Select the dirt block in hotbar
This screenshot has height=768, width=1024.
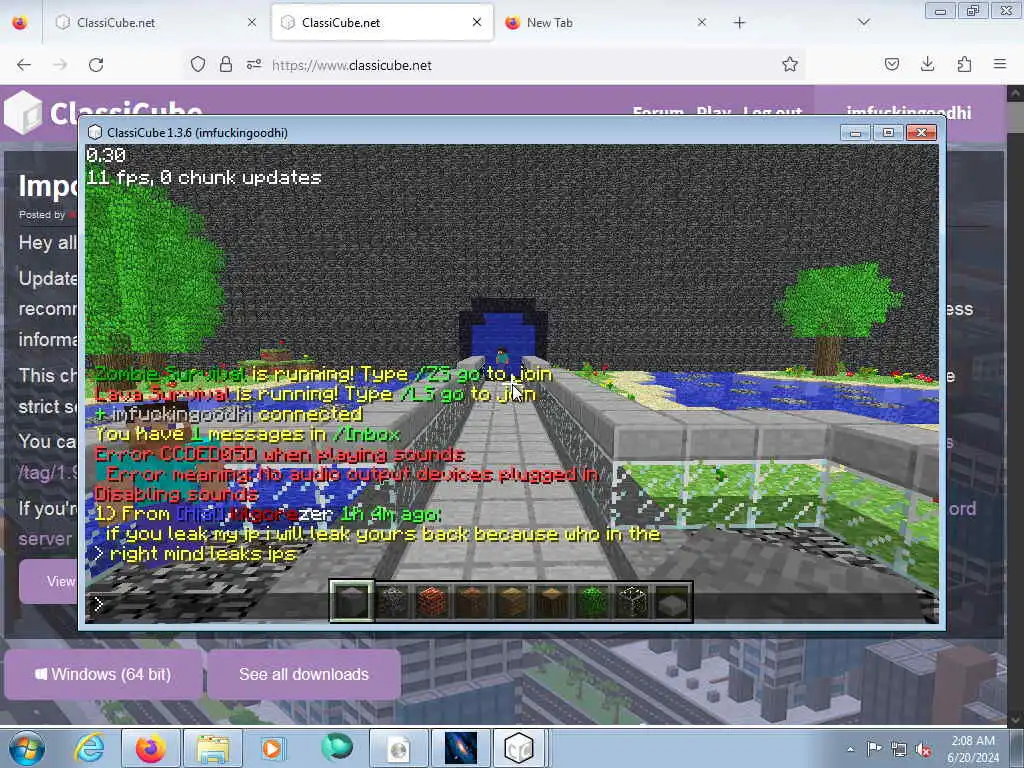pos(472,601)
